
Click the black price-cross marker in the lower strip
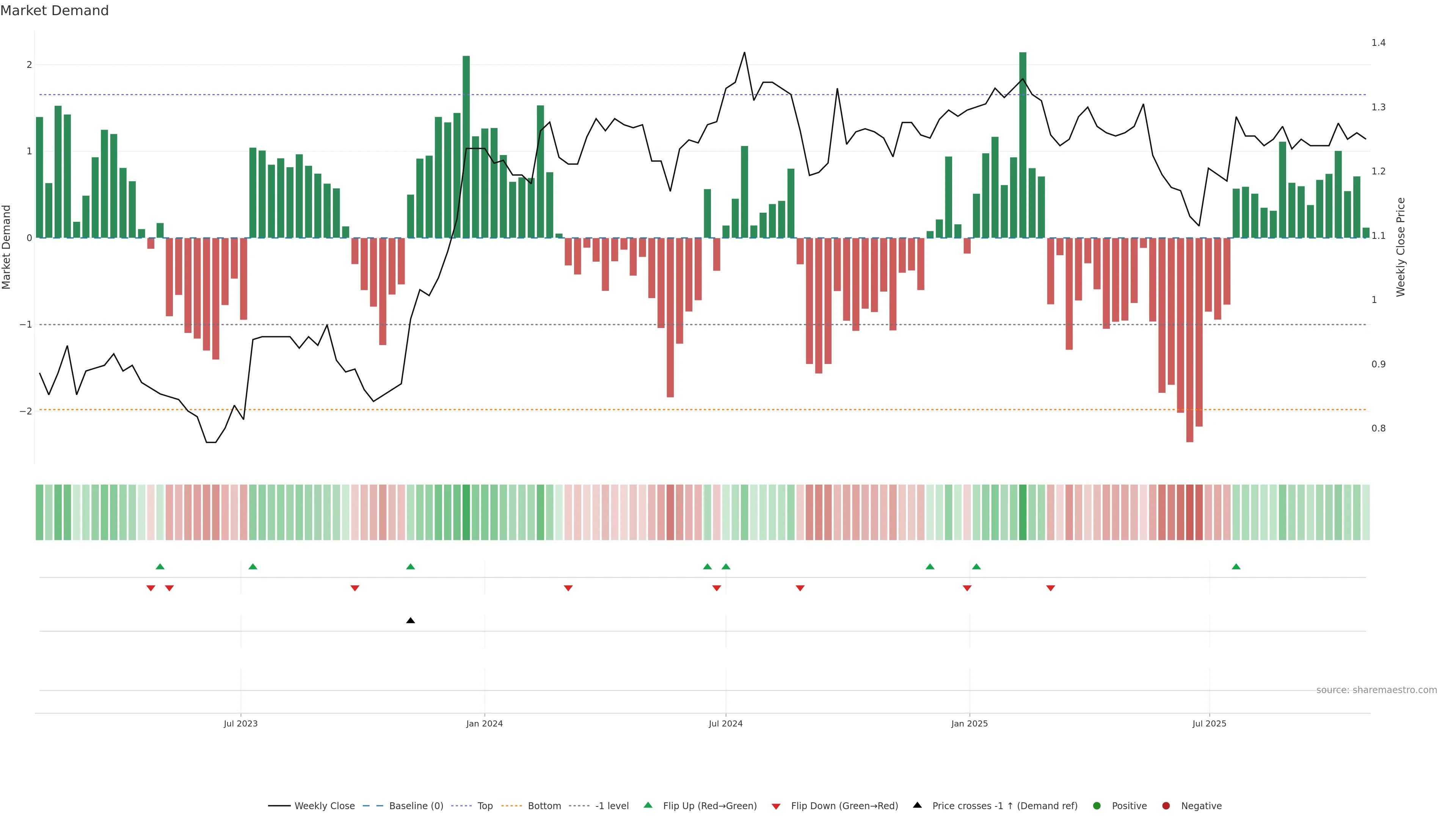(411, 621)
